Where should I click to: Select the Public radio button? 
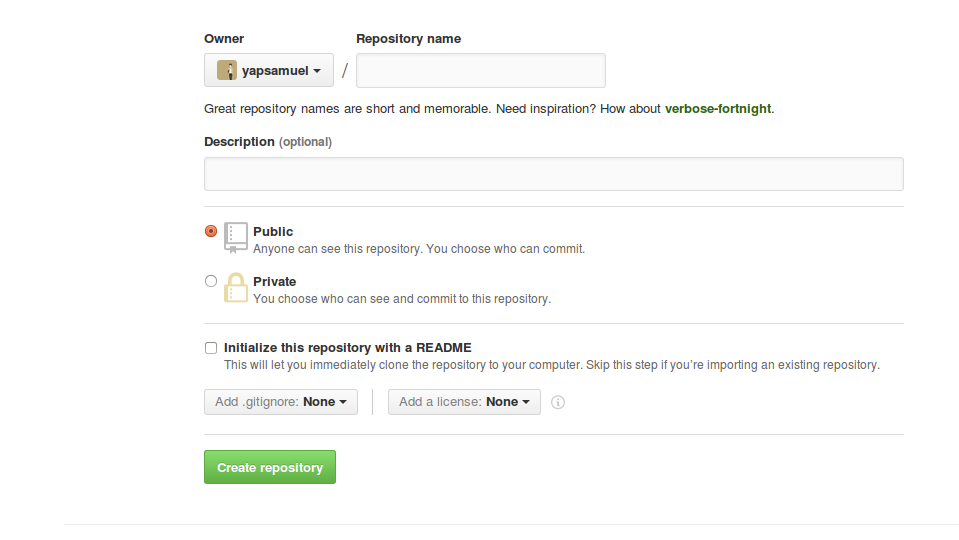(211, 231)
